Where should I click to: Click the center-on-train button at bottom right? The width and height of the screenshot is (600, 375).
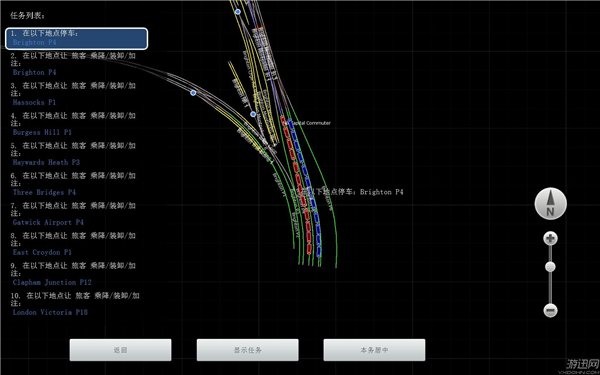coord(374,350)
